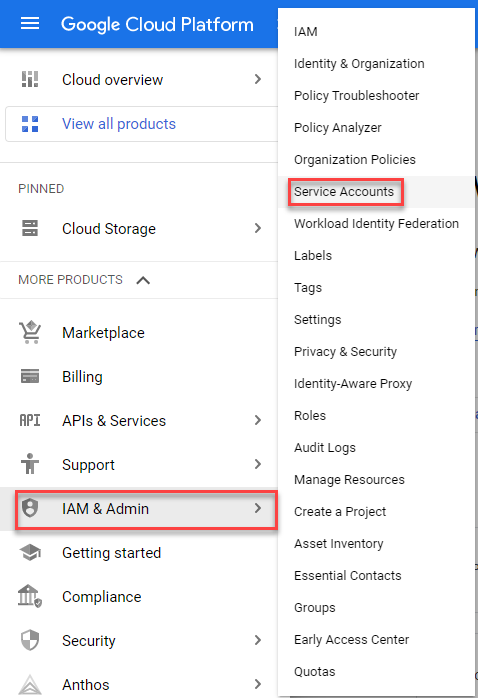Expand the Security submenu arrow
The width and height of the screenshot is (478, 698).
tap(258, 640)
